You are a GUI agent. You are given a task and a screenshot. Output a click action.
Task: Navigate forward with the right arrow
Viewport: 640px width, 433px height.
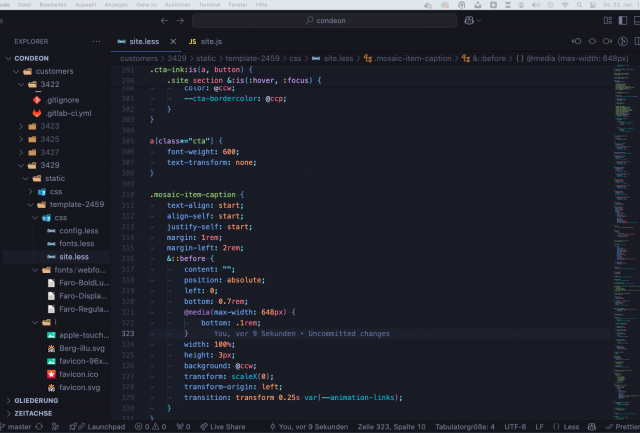[180, 20]
